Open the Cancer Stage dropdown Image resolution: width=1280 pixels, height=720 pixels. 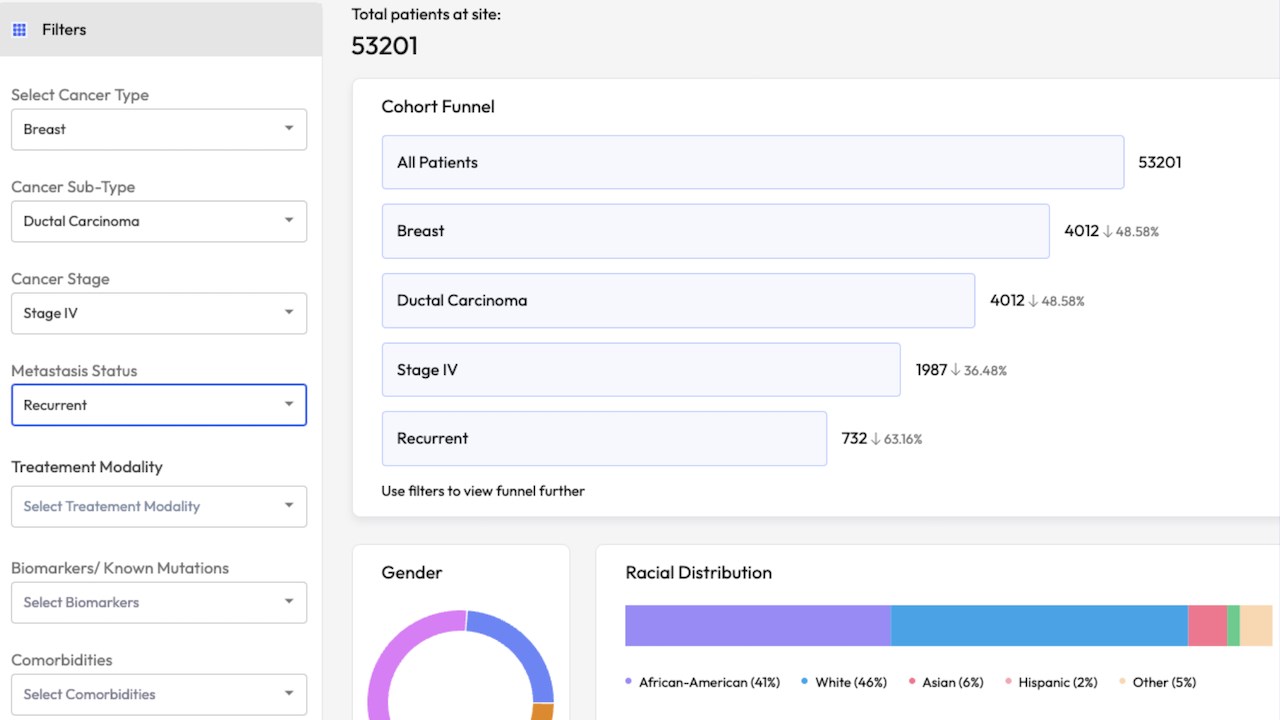point(158,313)
